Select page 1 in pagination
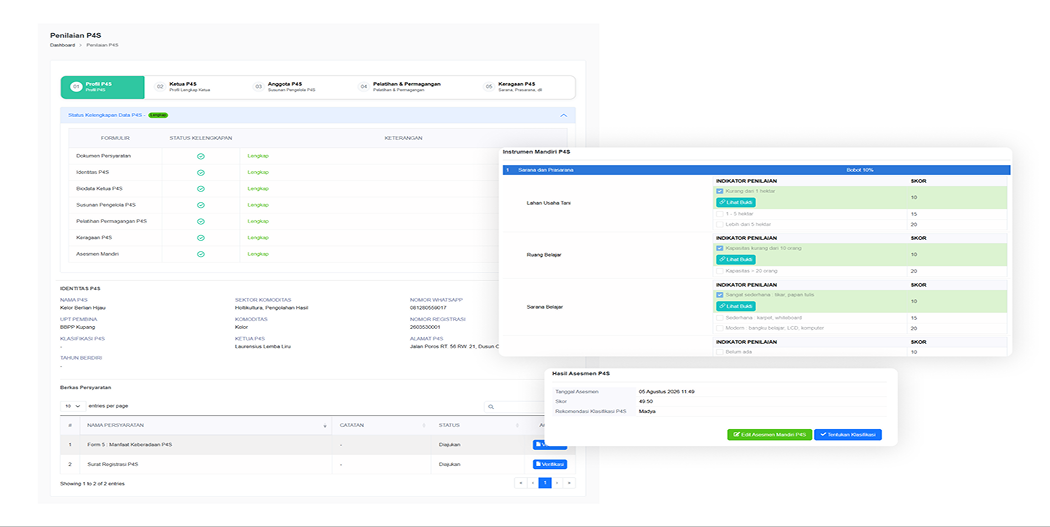 pyautogui.click(x=545, y=483)
